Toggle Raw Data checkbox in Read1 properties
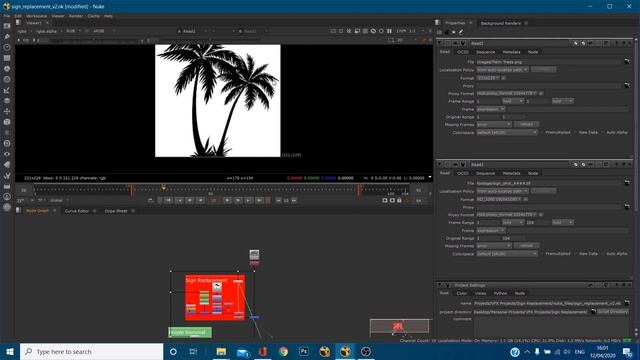640x360 pixels. [x=575, y=132]
